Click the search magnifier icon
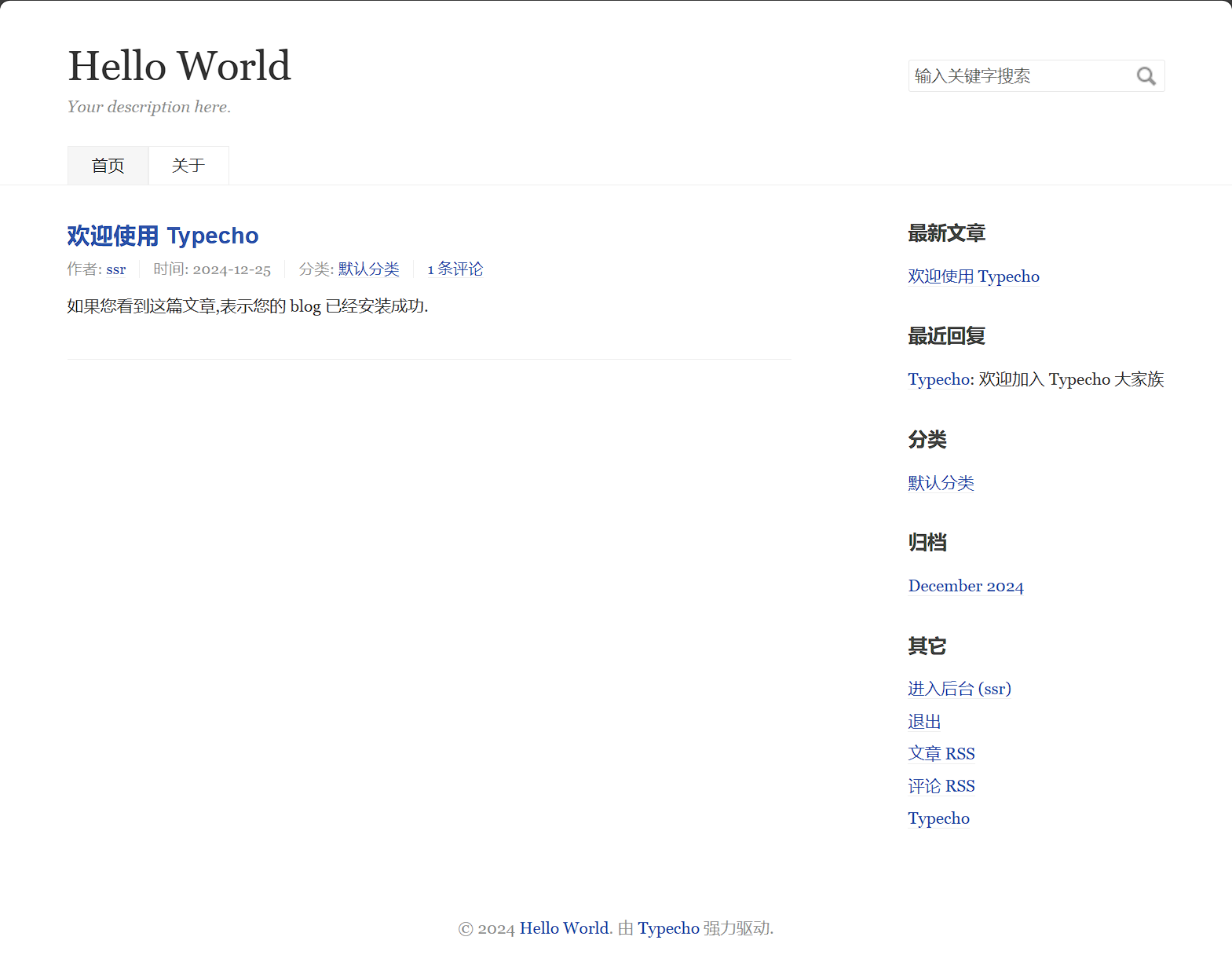 [1146, 76]
